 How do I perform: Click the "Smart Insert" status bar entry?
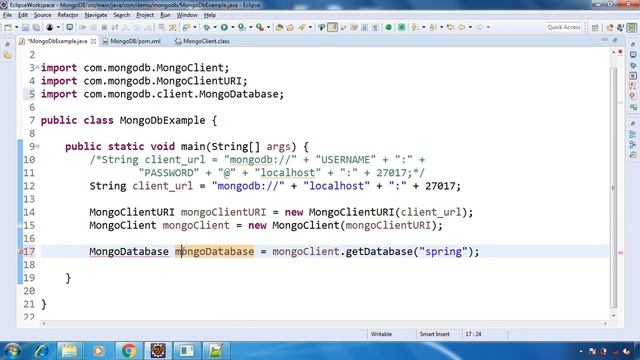pyautogui.click(x=434, y=334)
